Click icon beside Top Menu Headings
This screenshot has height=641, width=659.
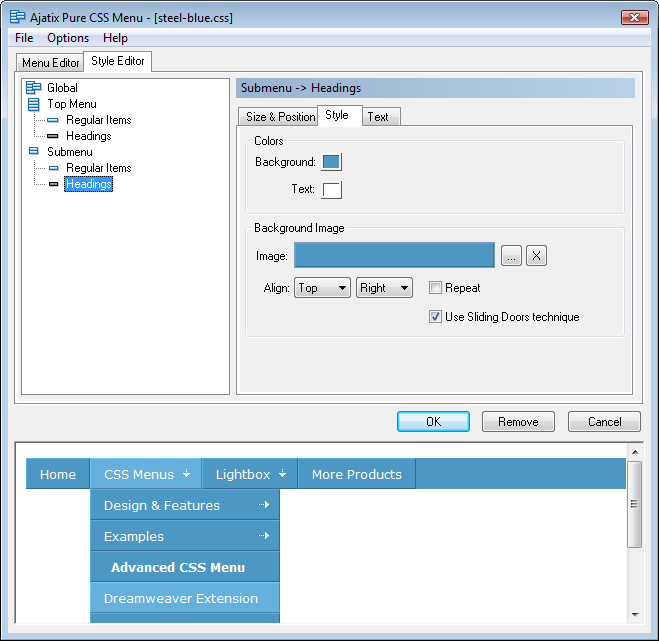point(53,136)
